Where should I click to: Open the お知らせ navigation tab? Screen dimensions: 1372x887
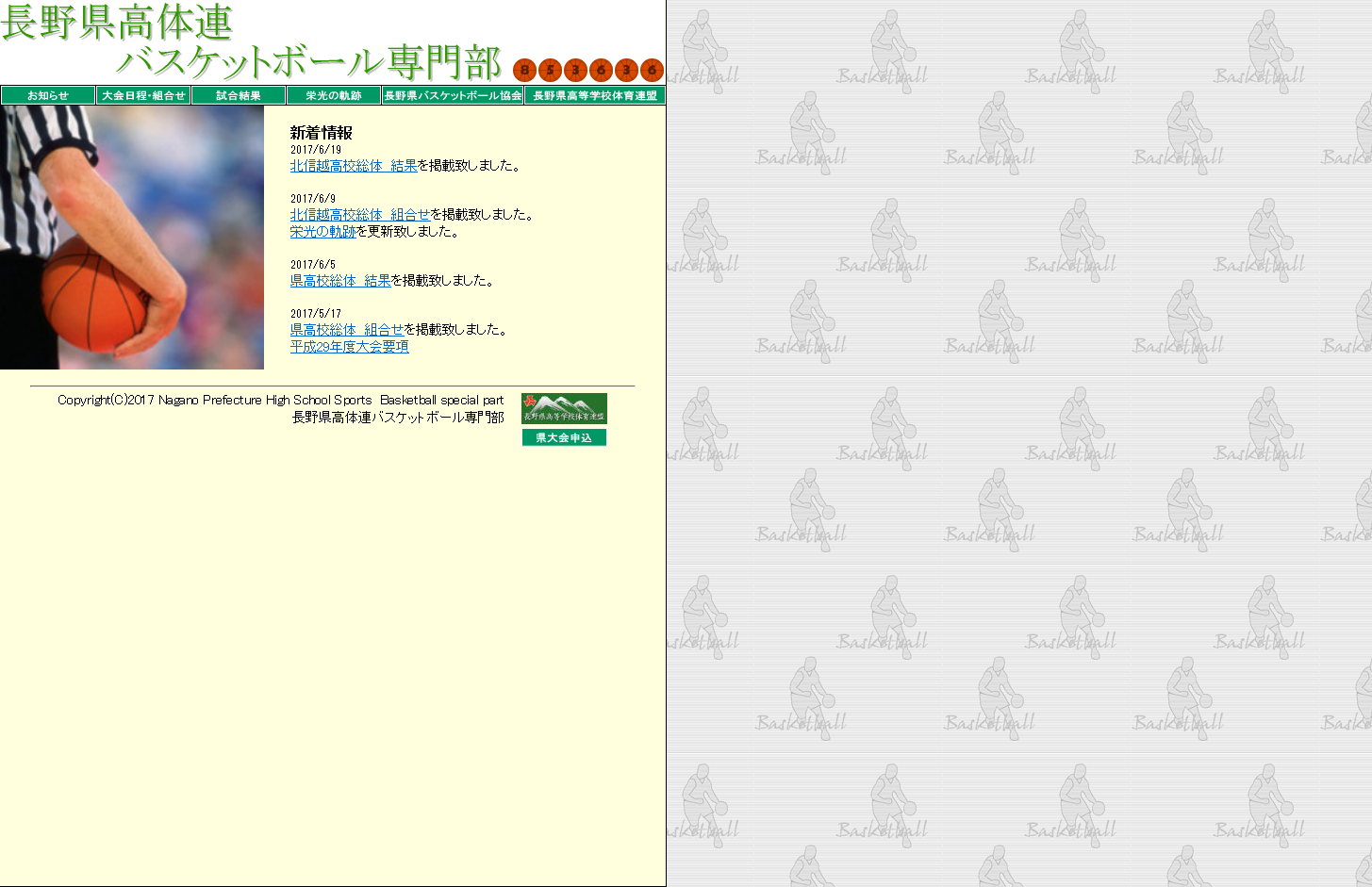pyautogui.click(x=48, y=95)
